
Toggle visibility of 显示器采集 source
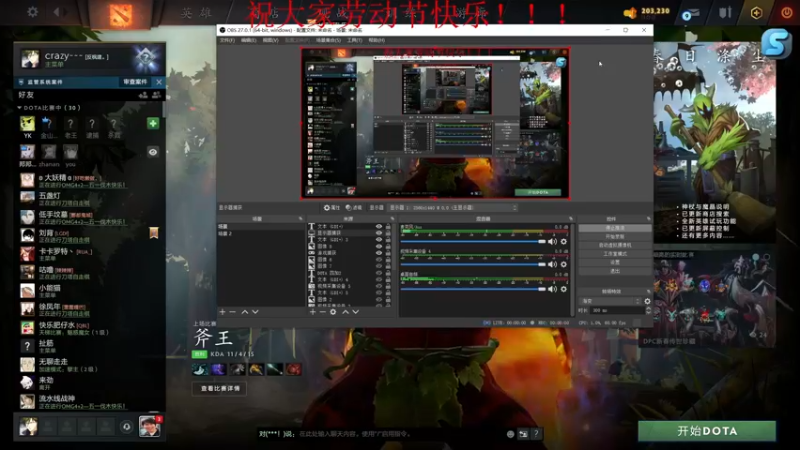[379, 233]
